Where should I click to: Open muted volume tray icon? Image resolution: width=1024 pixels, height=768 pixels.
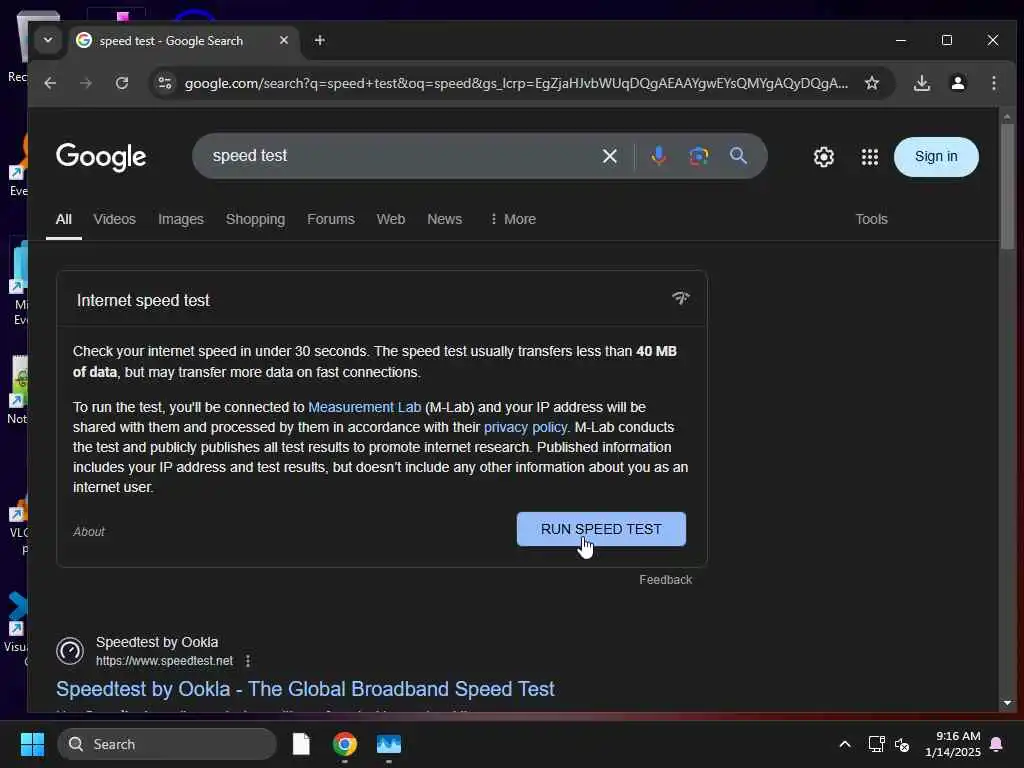point(901,744)
